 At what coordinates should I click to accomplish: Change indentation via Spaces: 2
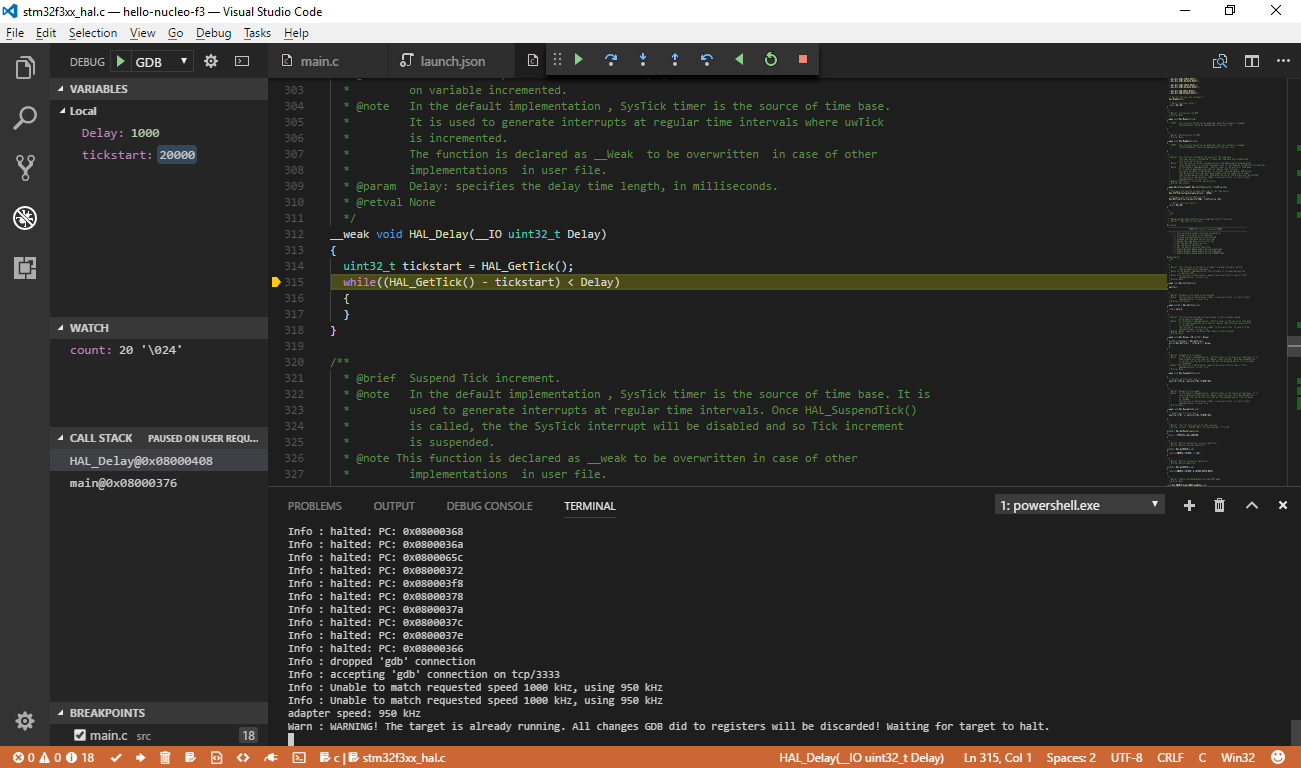[x=1071, y=758]
